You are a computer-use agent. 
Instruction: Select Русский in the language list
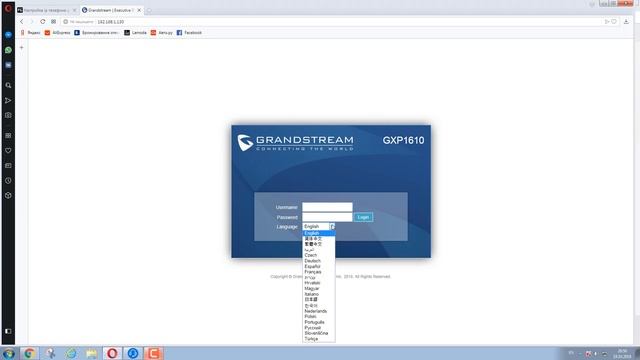pyautogui.click(x=319, y=328)
